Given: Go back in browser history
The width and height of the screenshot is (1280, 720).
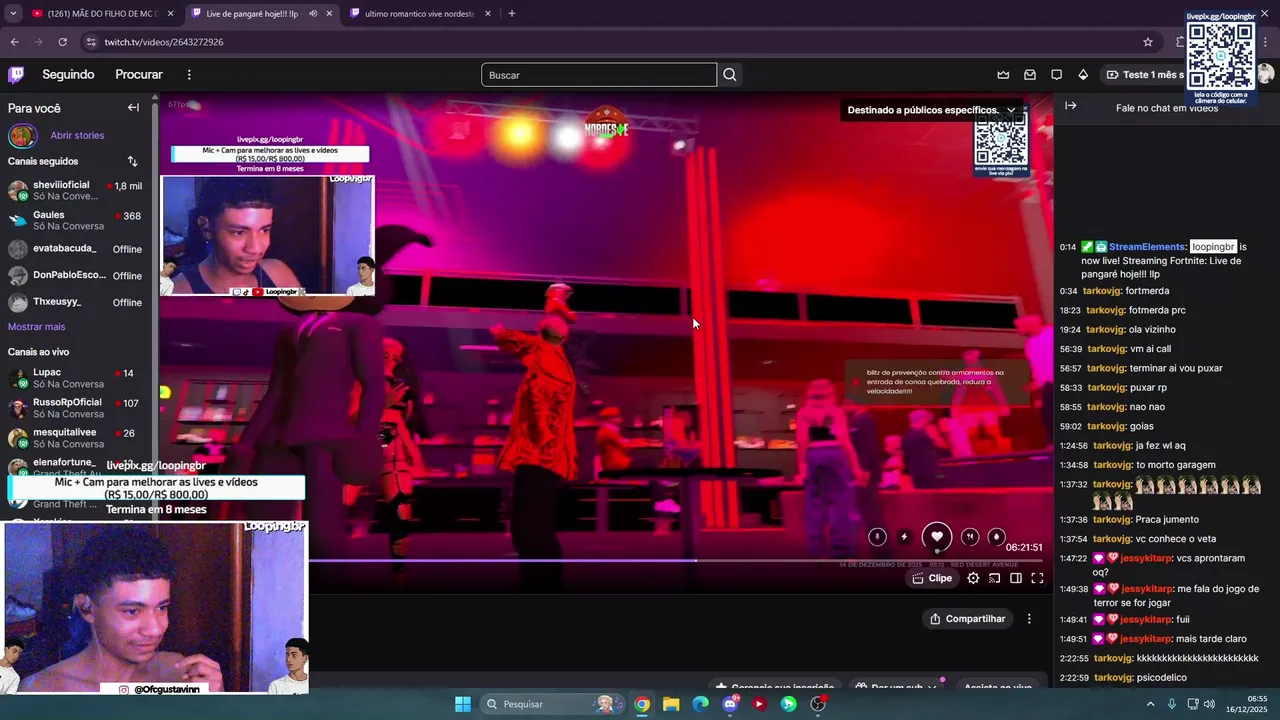Looking at the screenshot, I should pos(14,42).
